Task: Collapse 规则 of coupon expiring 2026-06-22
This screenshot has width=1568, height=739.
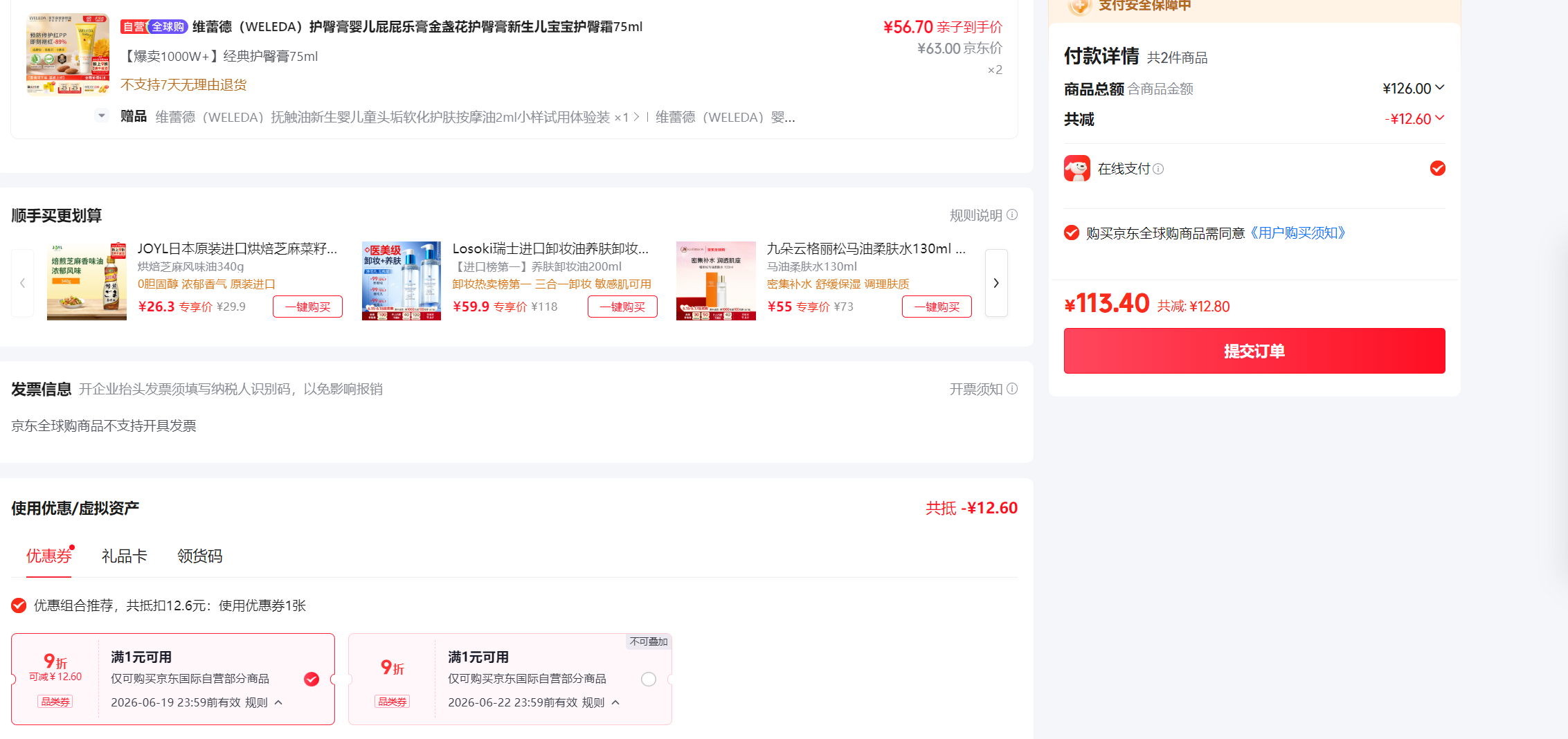Action: click(615, 702)
